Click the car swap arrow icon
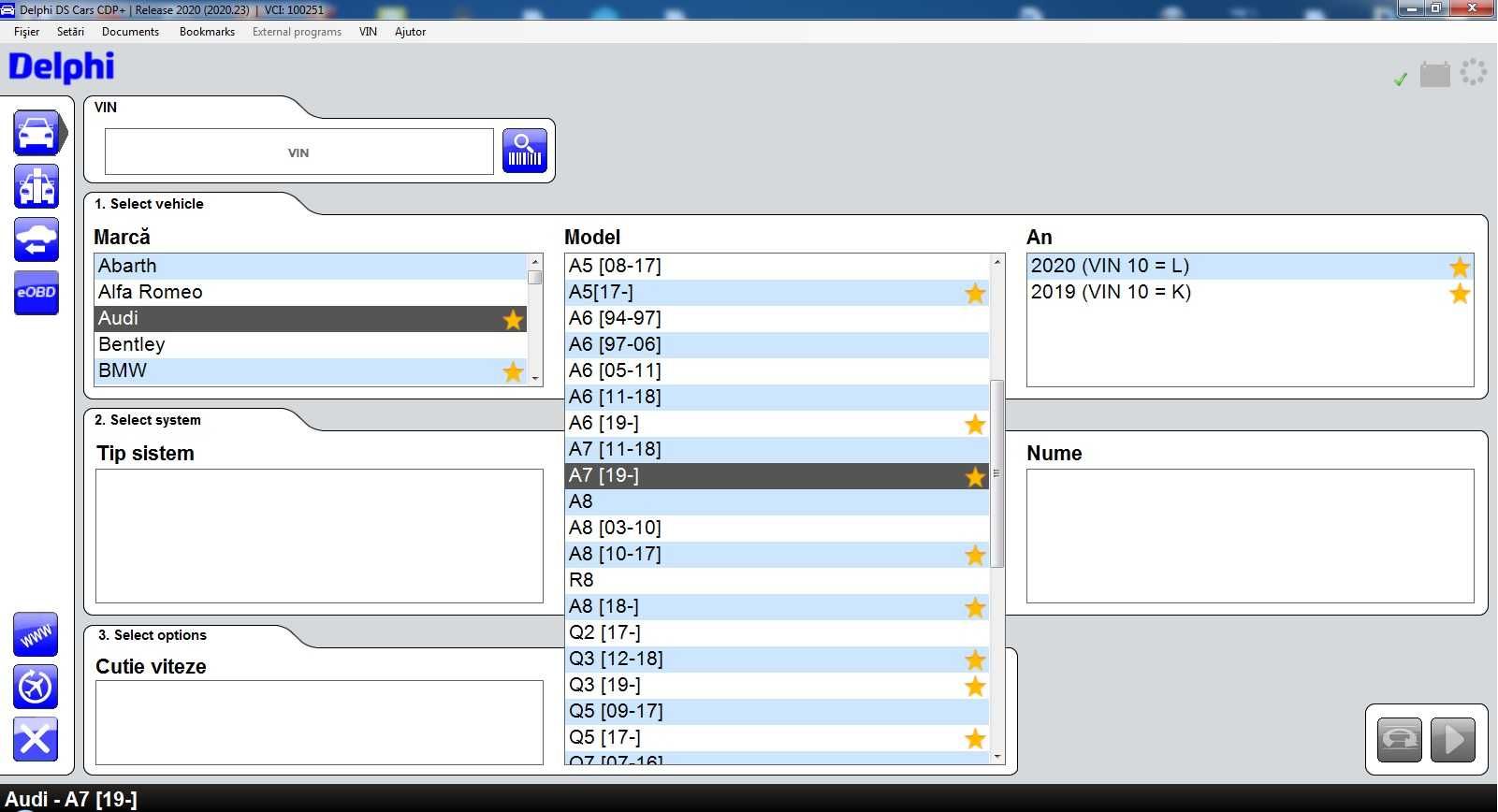Screen dimensions: 1498x812 tap(36, 239)
